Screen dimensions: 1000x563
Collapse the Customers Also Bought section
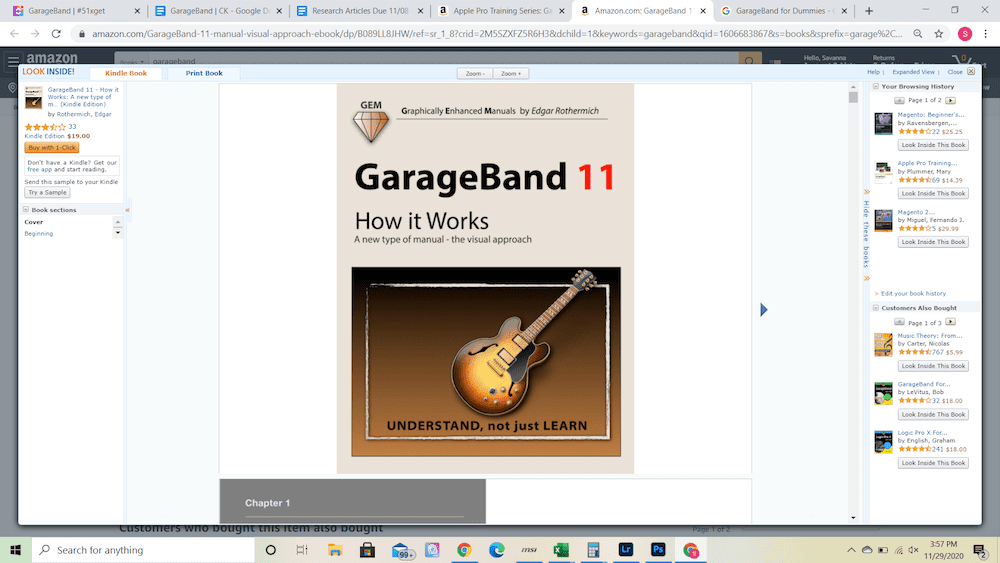click(x=876, y=307)
